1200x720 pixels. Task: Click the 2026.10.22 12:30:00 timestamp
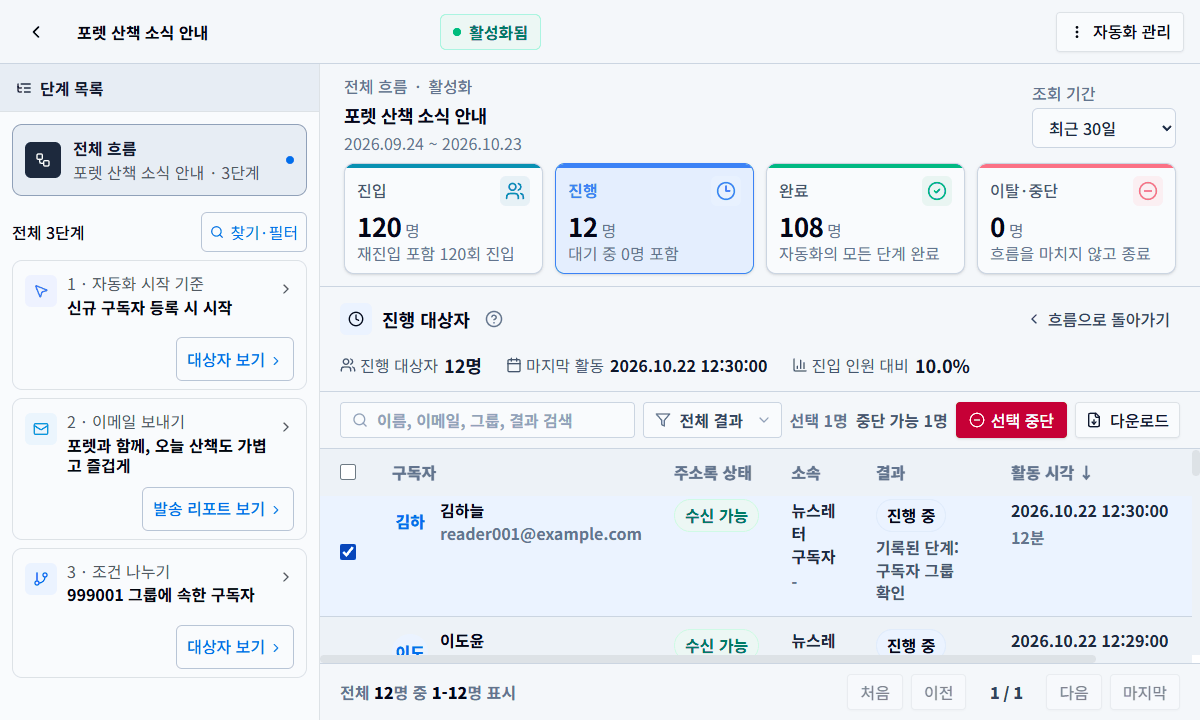tap(1089, 511)
